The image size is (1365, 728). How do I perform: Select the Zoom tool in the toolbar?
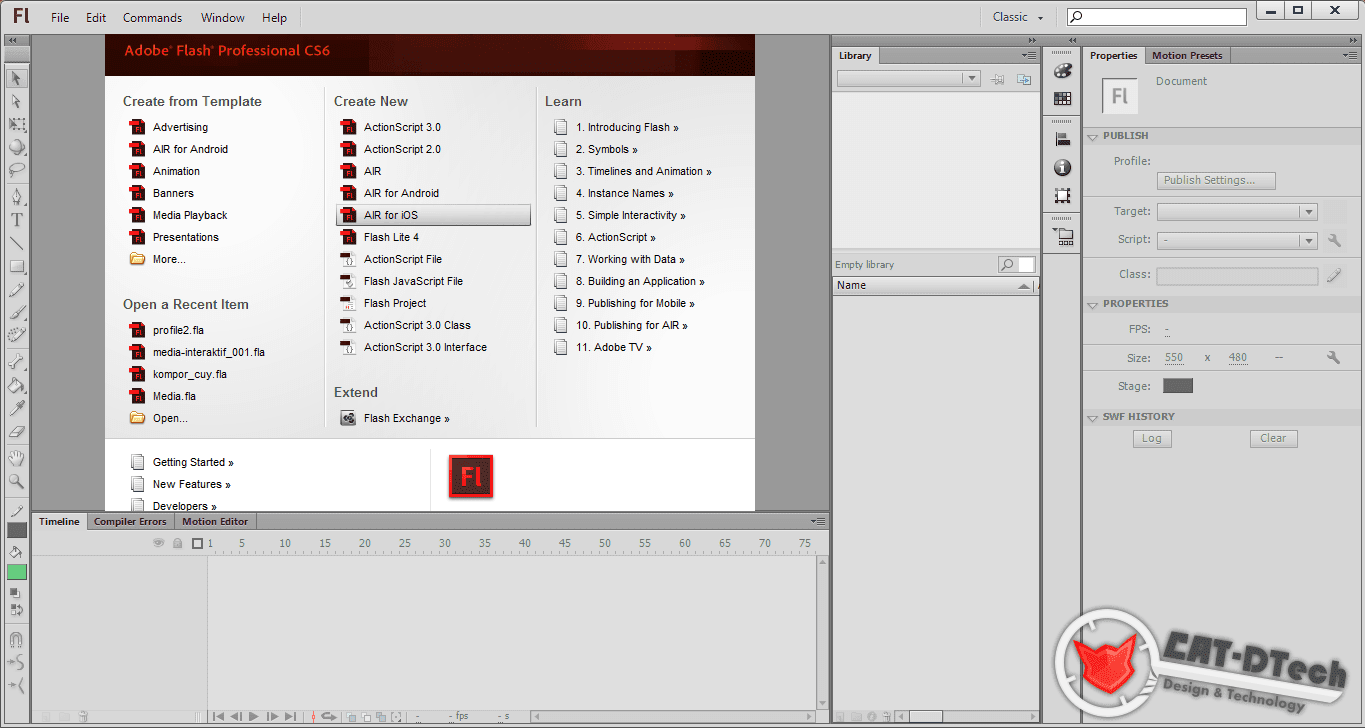[16, 481]
